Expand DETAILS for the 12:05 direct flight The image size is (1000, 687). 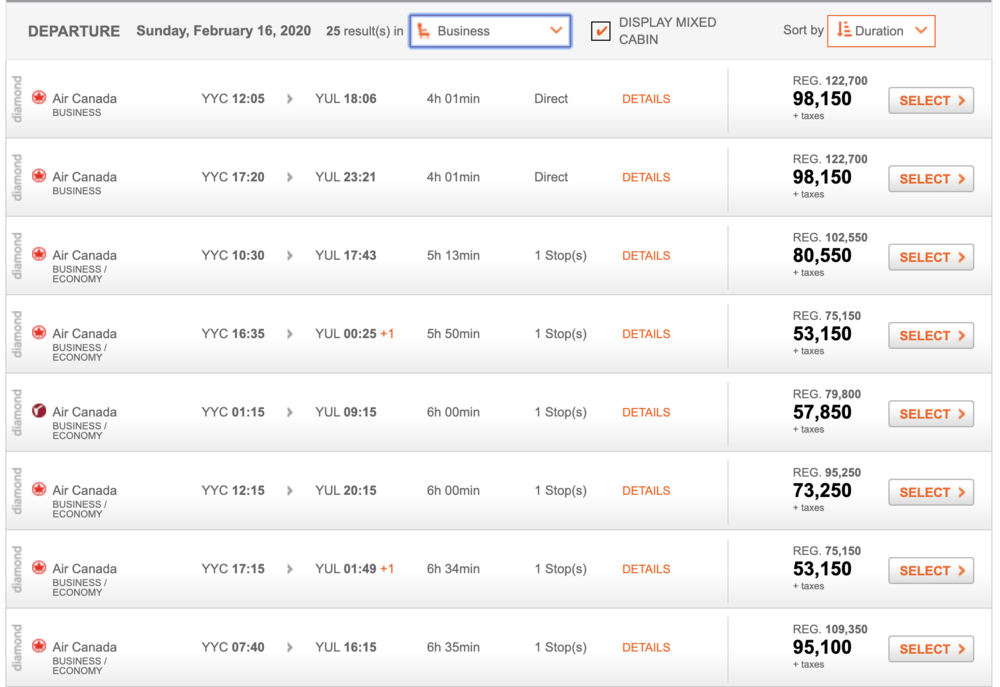[646, 99]
